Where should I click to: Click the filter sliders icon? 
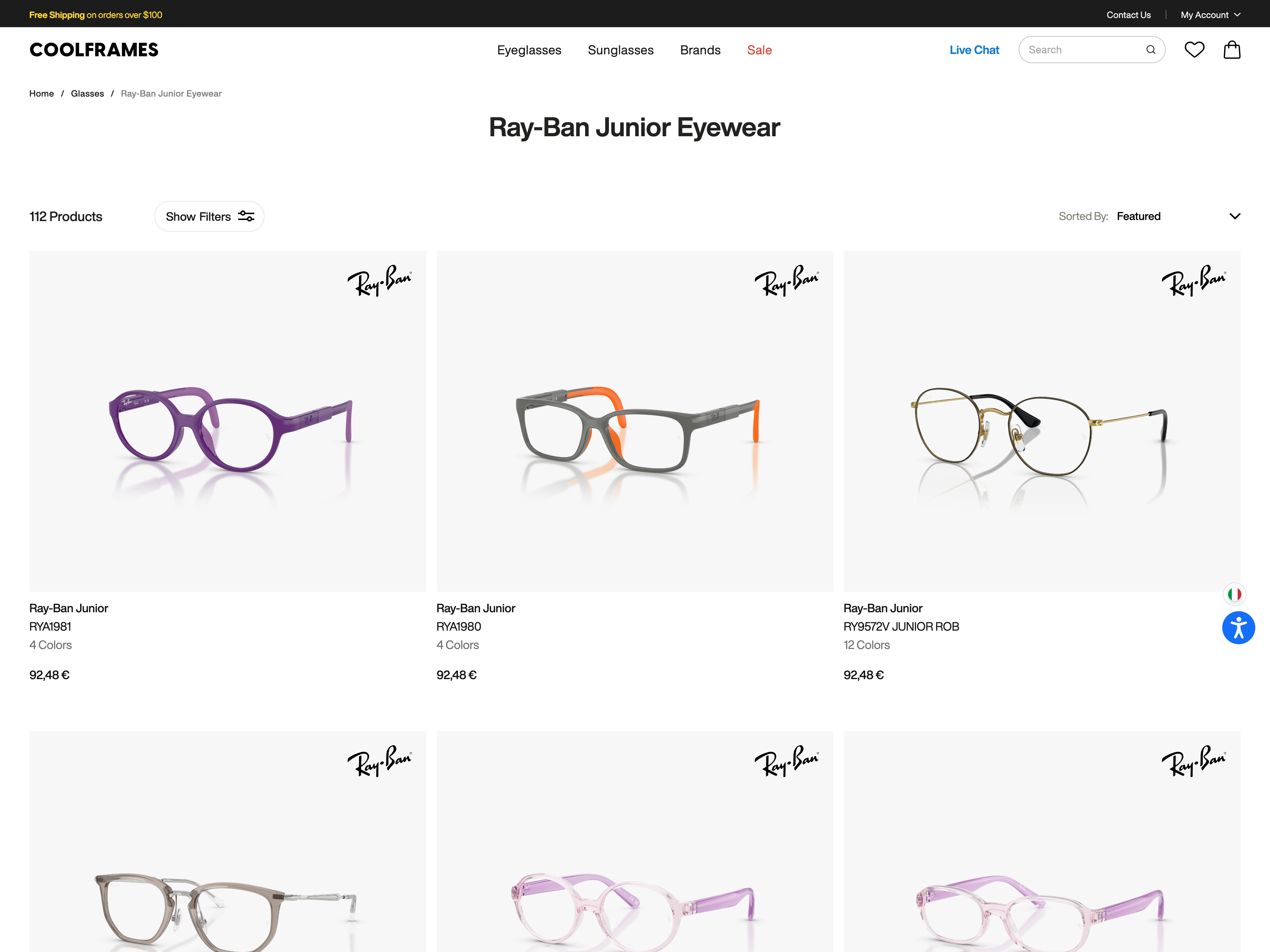click(x=246, y=216)
